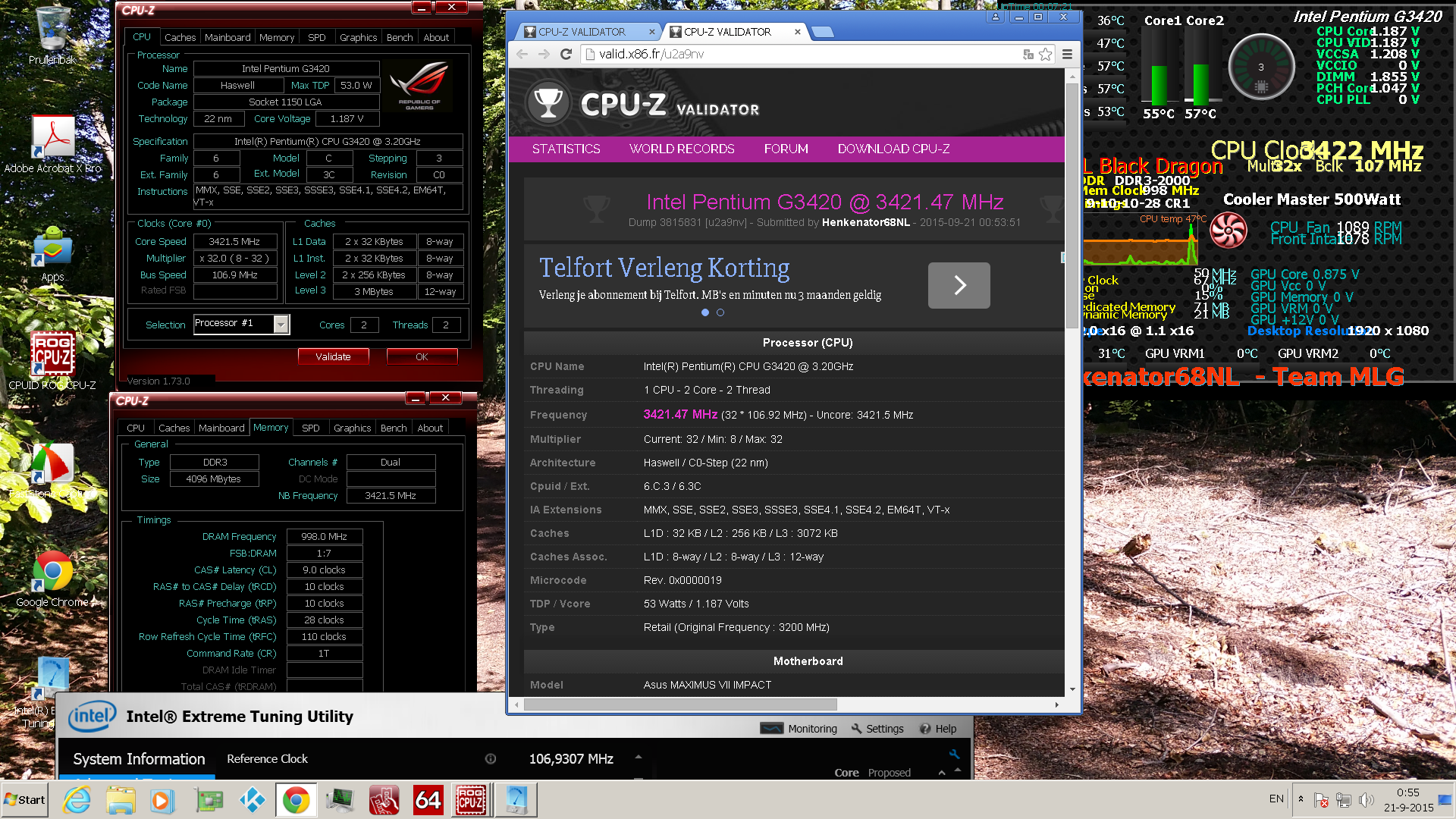Image resolution: width=1456 pixels, height=819 pixels.
Task: Open a new Chrome tab
Action: [822, 32]
